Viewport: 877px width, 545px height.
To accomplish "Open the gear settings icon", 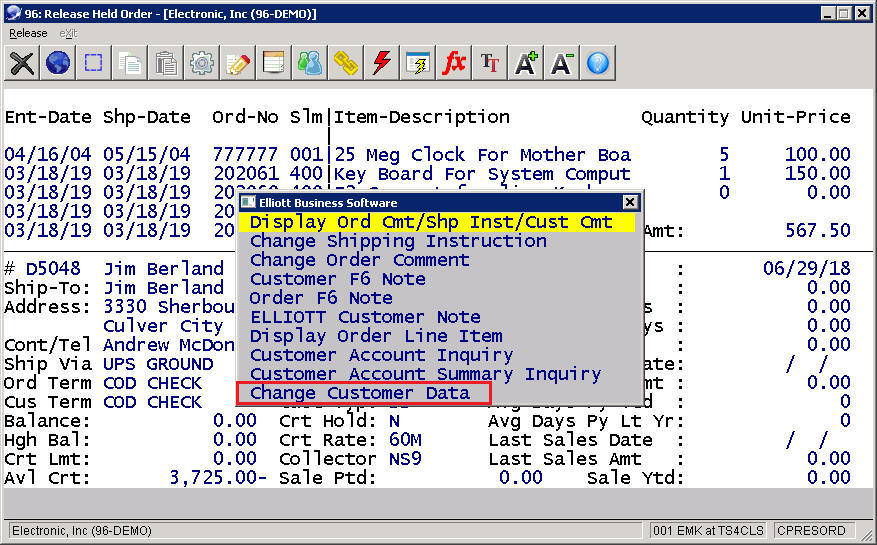I will [x=201, y=63].
